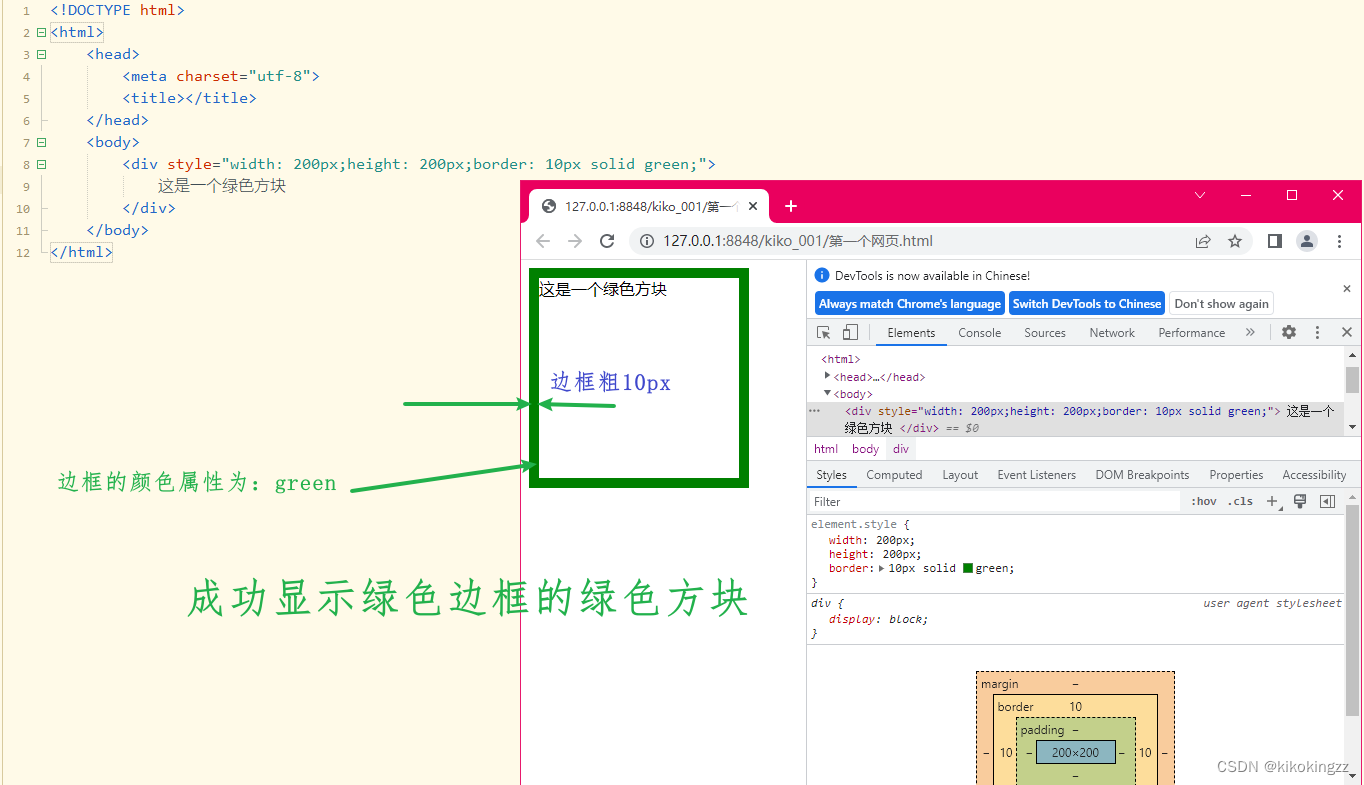Click the share page icon in address bar

pos(1203,241)
